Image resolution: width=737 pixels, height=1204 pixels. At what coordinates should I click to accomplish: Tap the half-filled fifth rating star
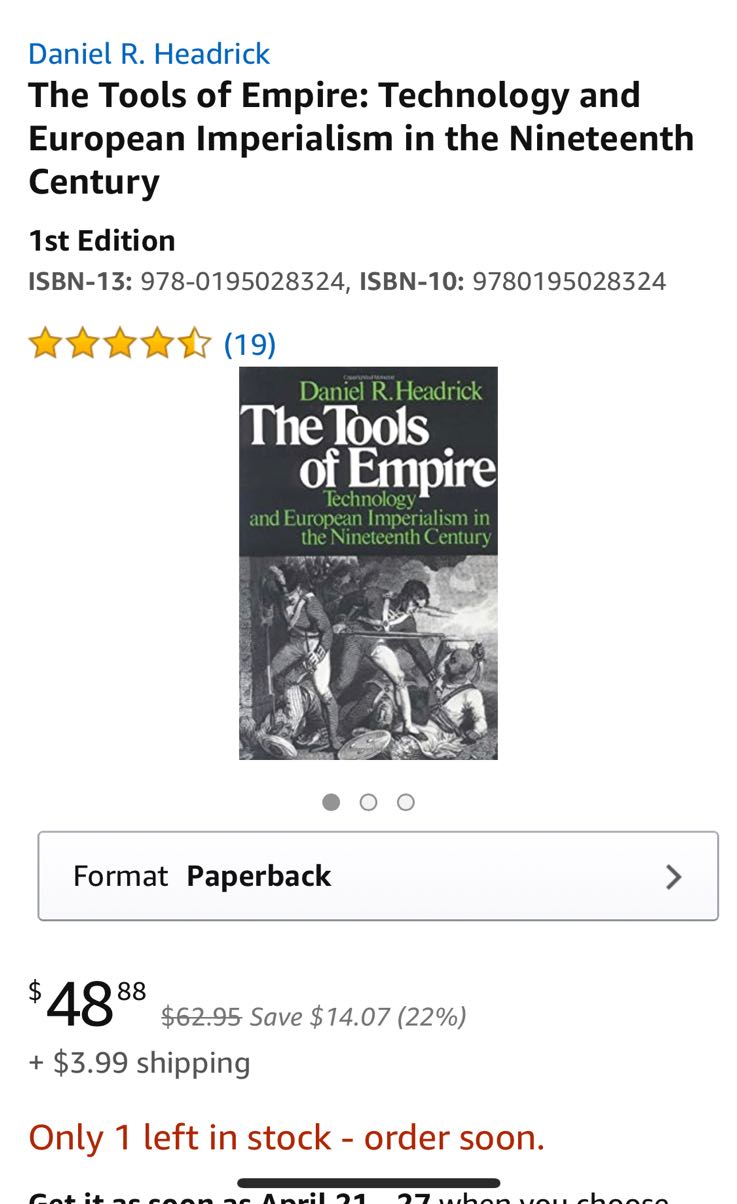click(x=195, y=344)
